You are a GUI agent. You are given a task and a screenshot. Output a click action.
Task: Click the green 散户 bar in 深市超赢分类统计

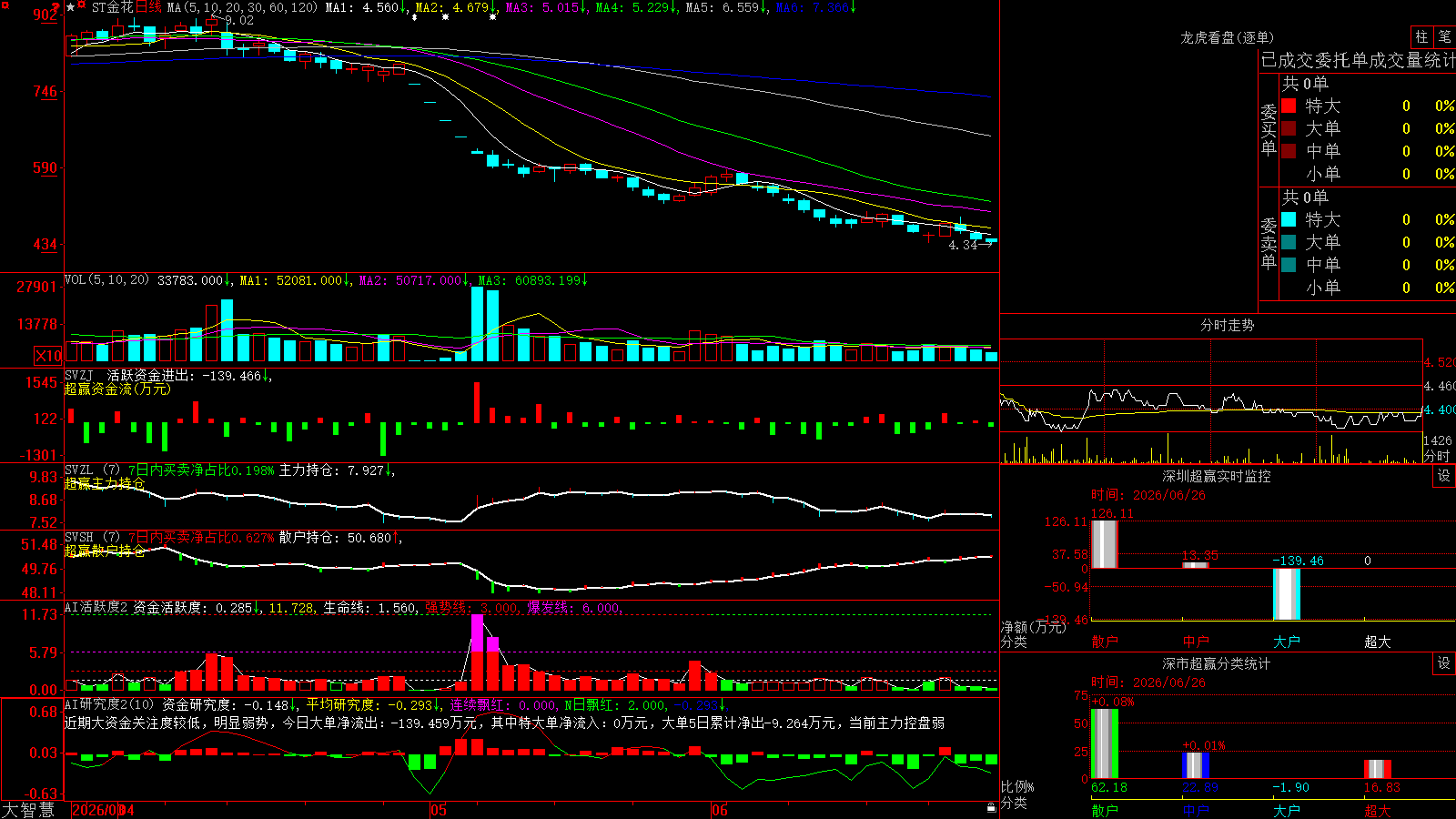point(1104,743)
